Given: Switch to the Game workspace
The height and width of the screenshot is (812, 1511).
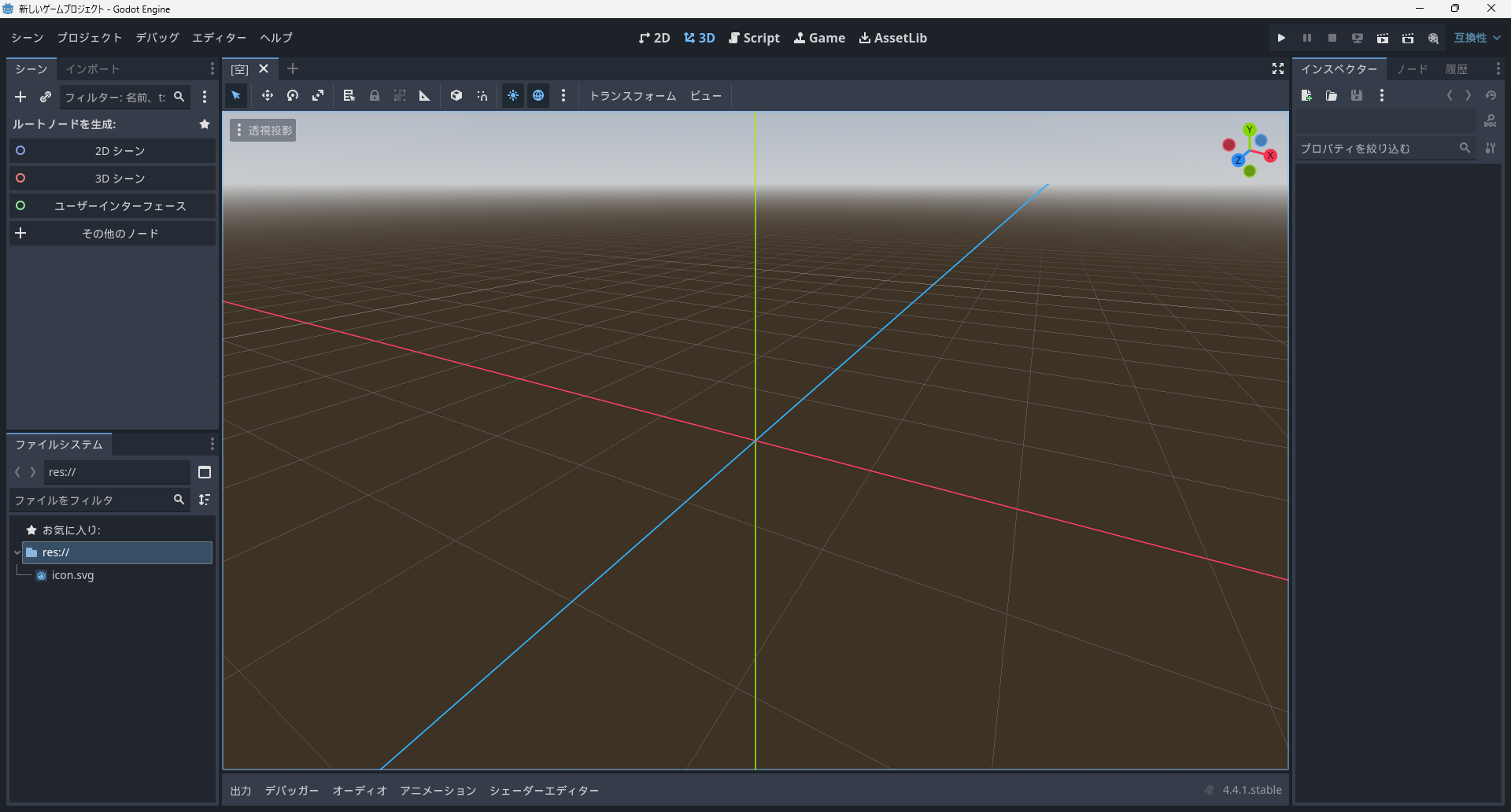Looking at the screenshot, I should point(819,38).
